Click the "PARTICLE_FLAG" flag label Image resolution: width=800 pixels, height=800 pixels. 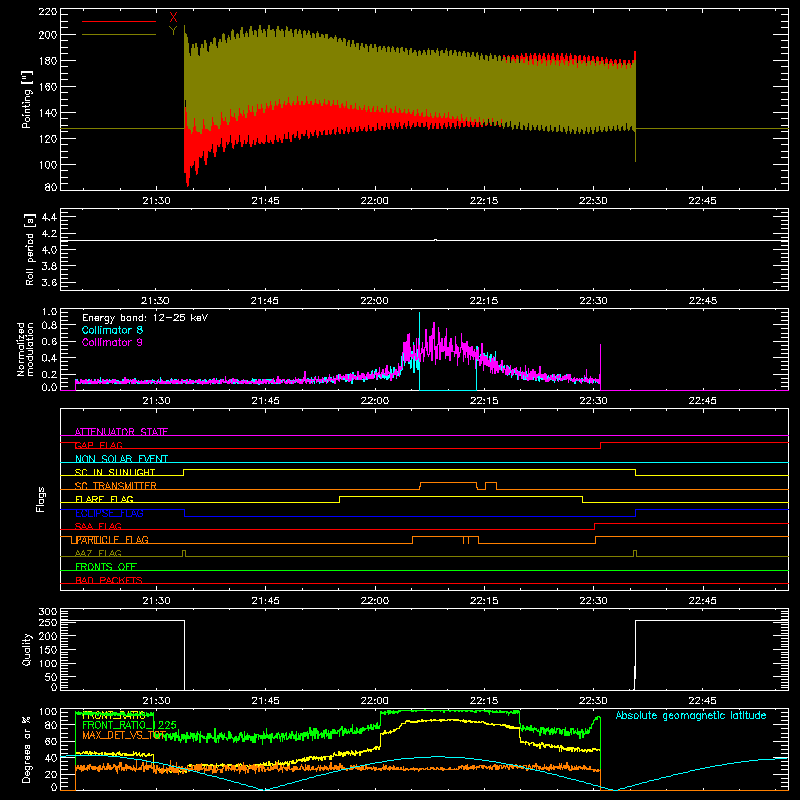click(112, 540)
